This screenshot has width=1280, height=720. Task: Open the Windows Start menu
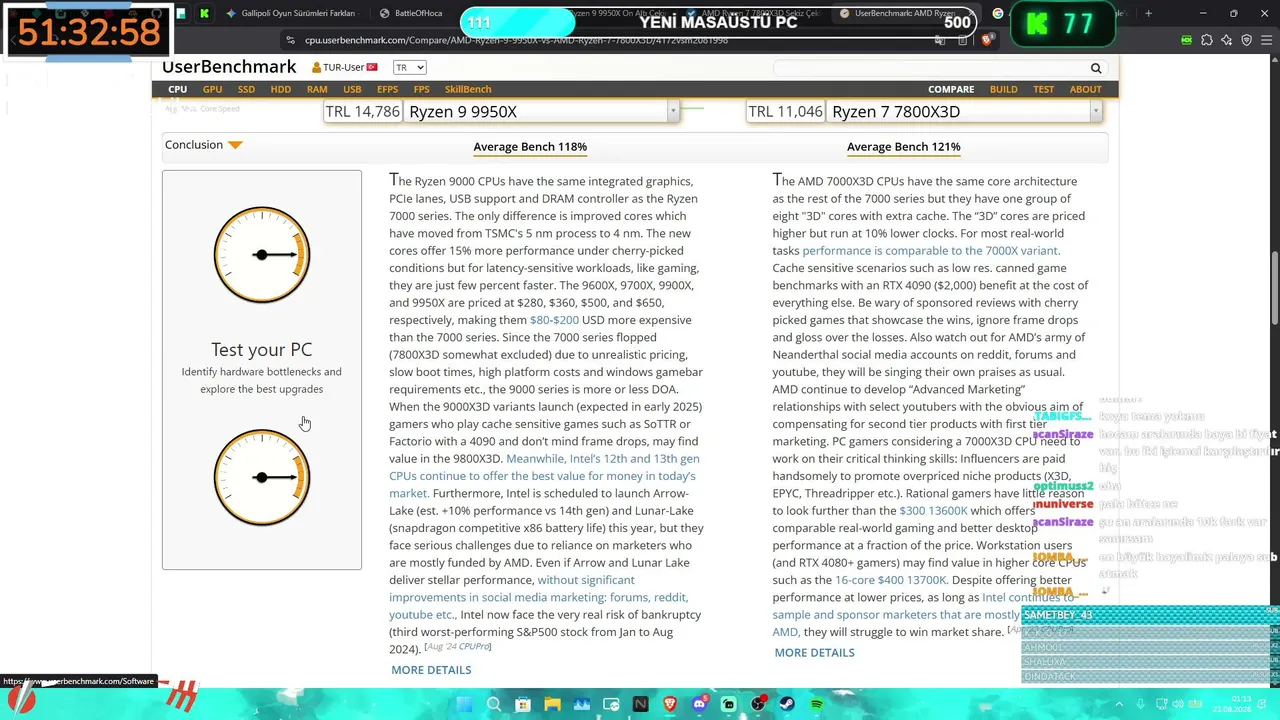click(464, 705)
